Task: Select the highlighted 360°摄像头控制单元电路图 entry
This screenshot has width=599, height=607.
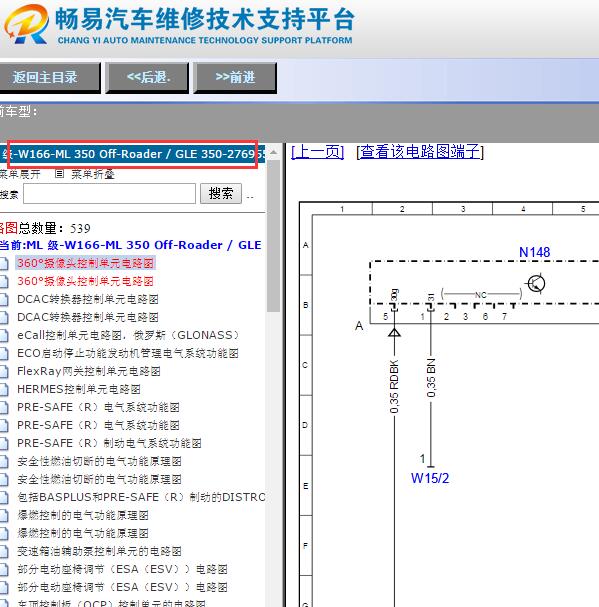Action: point(86,263)
